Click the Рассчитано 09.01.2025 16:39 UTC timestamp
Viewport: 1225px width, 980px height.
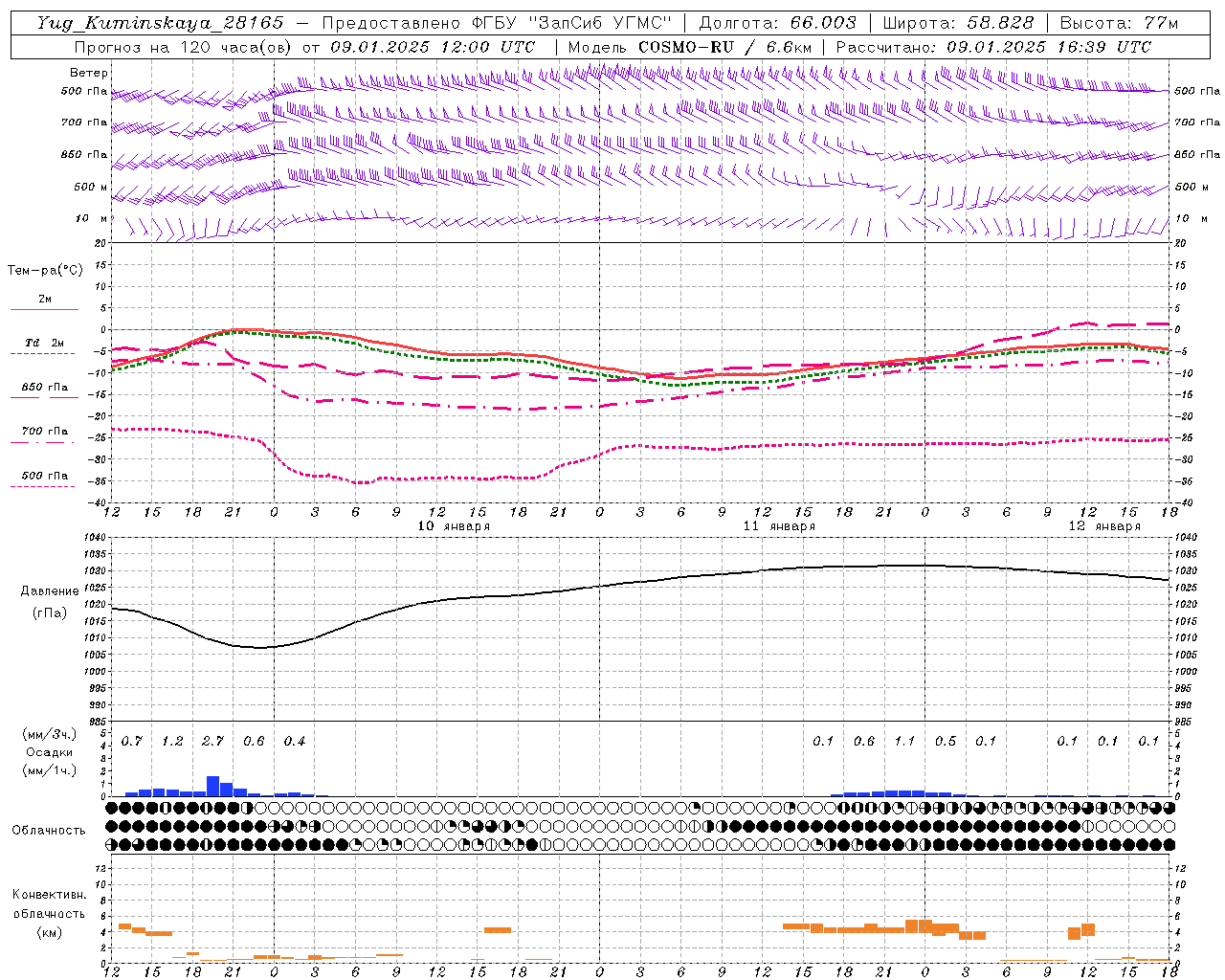tap(993, 47)
